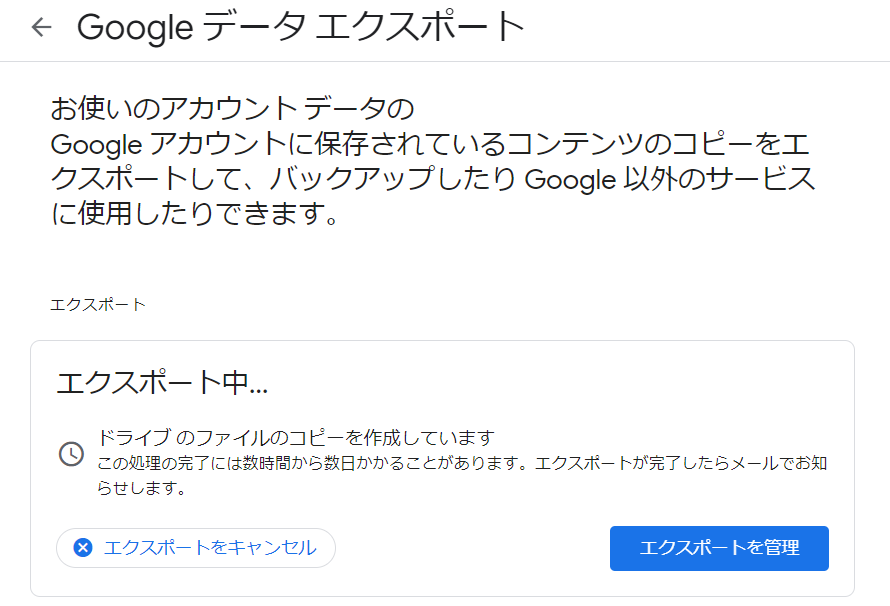Click the back arrow icon
Image resolution: width=890 pixels, height=606 pixels.
[x=41, y=27]
